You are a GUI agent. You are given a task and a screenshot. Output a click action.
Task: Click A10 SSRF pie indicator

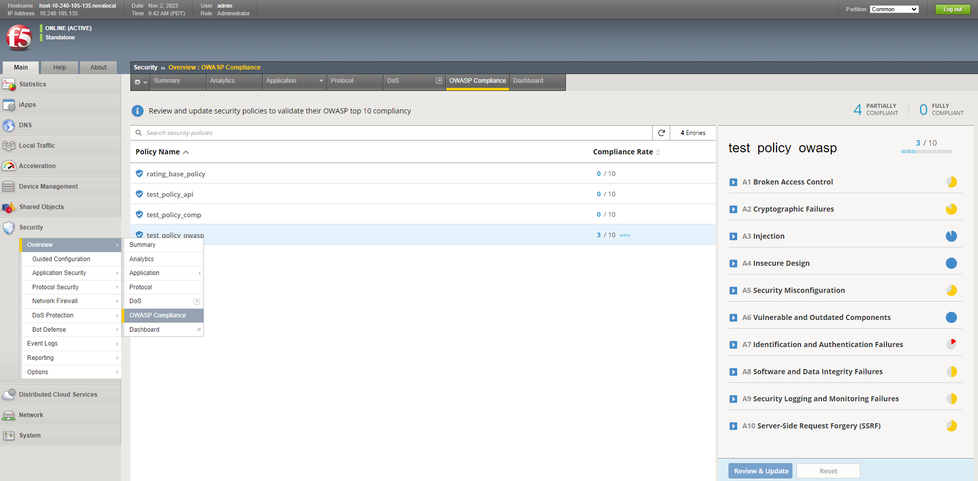pos(951,426)
